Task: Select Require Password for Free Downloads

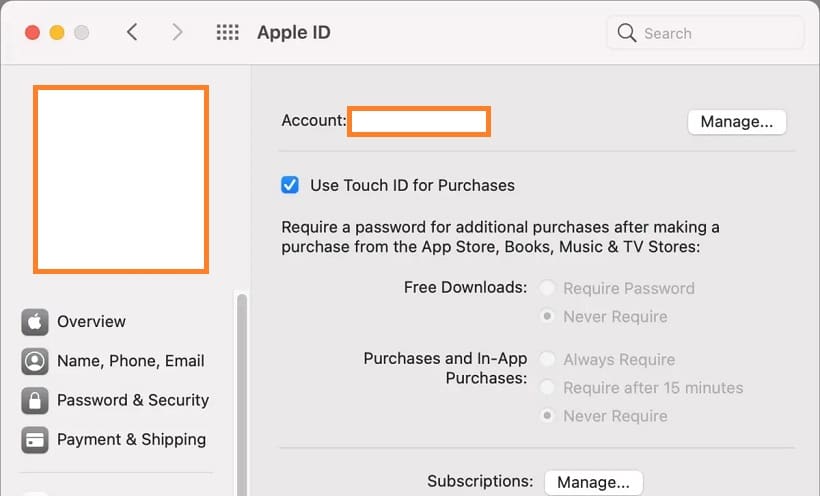Action: click(x=547, y=288)
